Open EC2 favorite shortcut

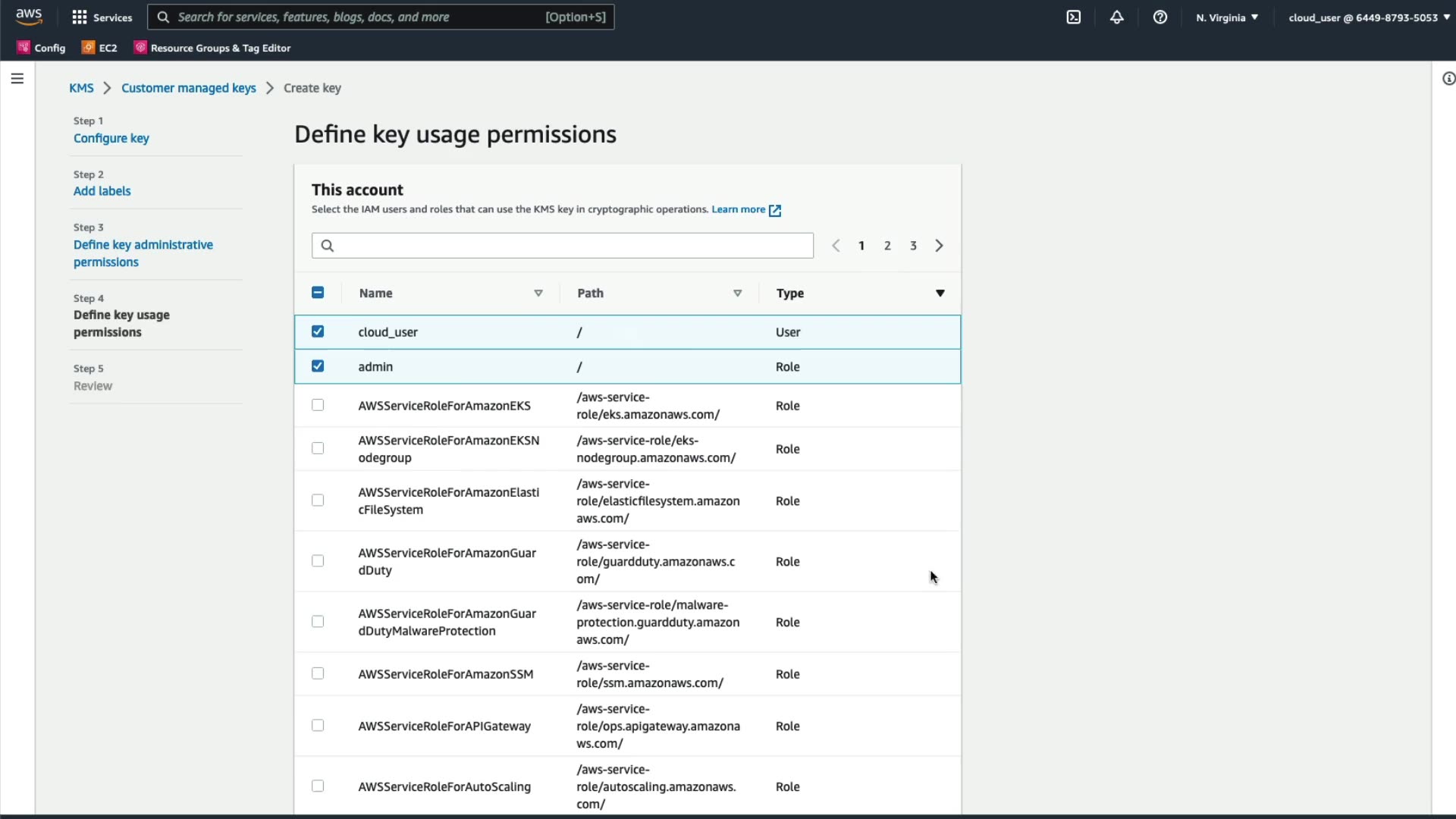tap(100, 48)
